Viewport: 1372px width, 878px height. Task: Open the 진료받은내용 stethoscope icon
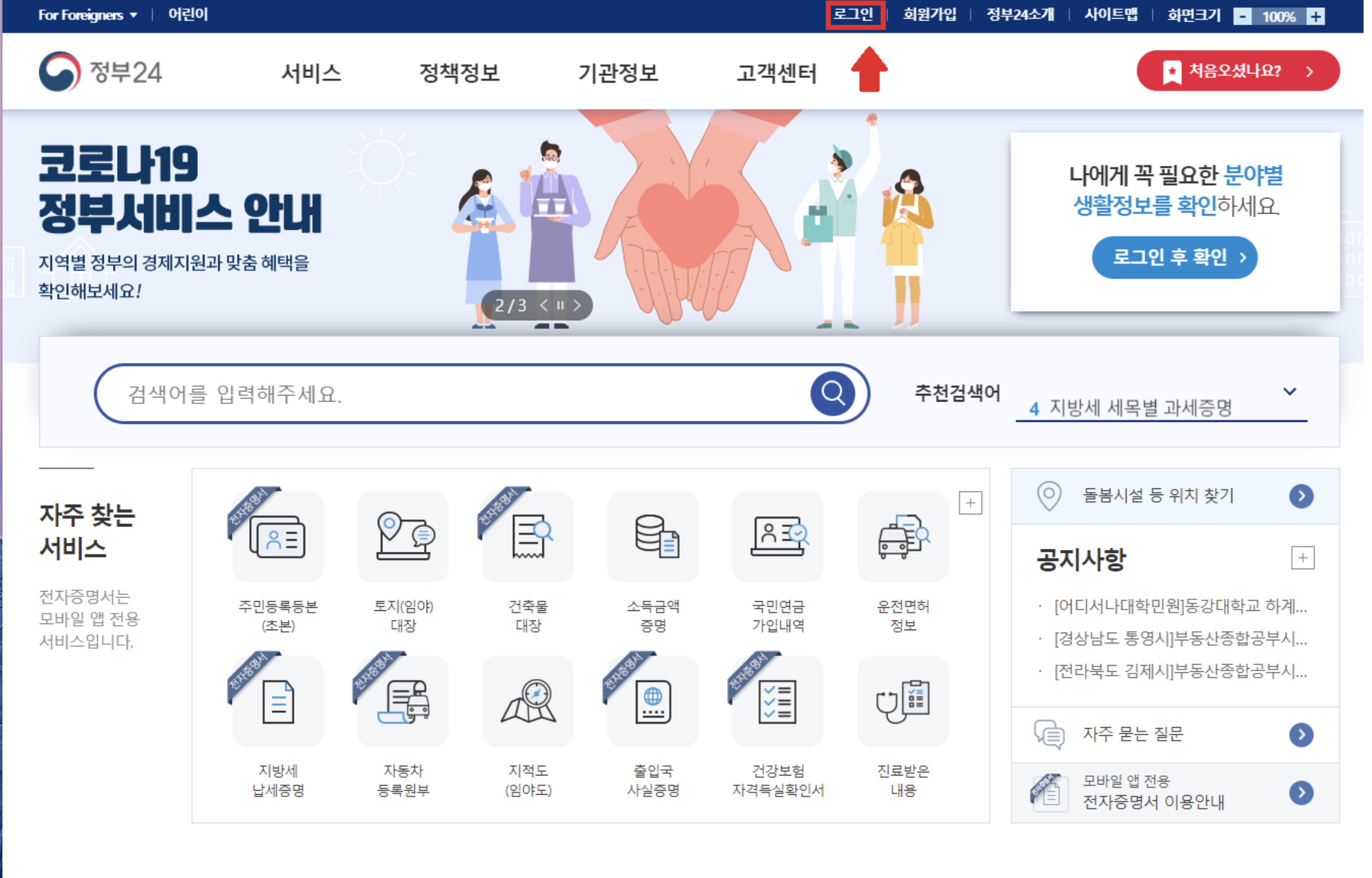click(903, 701)
